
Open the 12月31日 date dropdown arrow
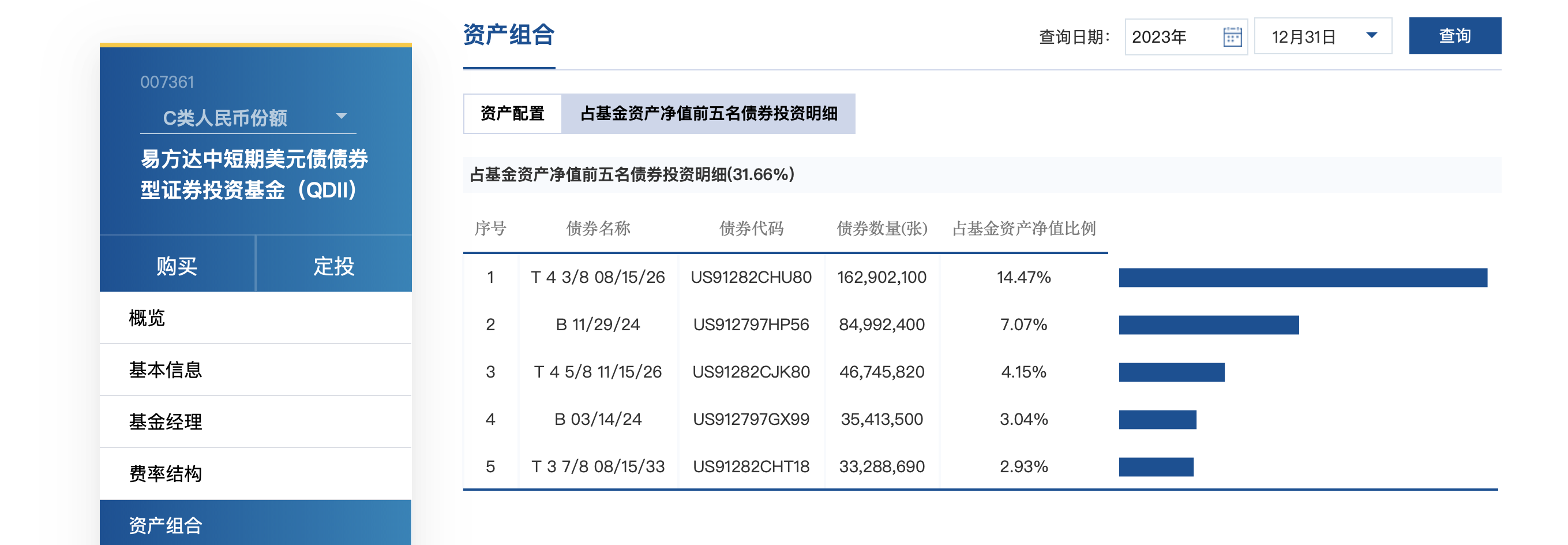point(1371,36)
